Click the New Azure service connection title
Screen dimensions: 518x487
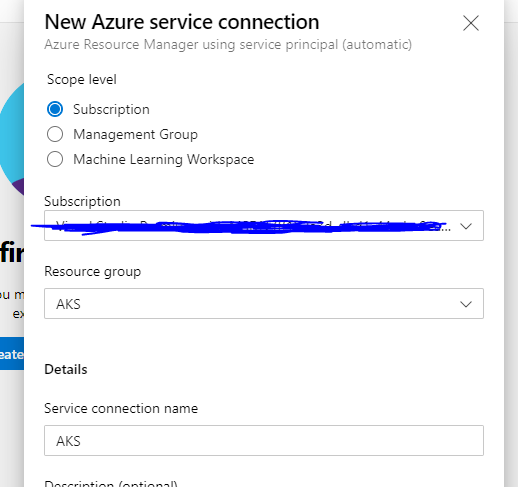pos(182,22)
